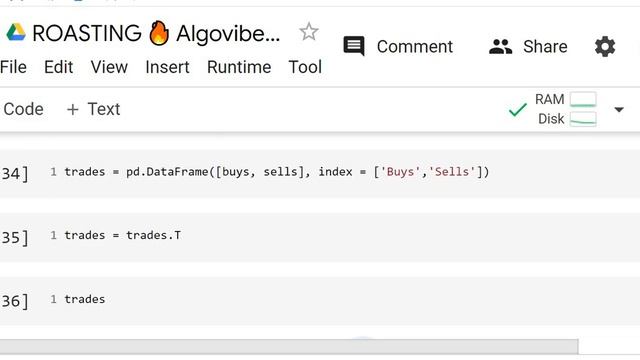640x360 pixels.
Task: Add a new Code cell
Action: (x=22, y=109)
